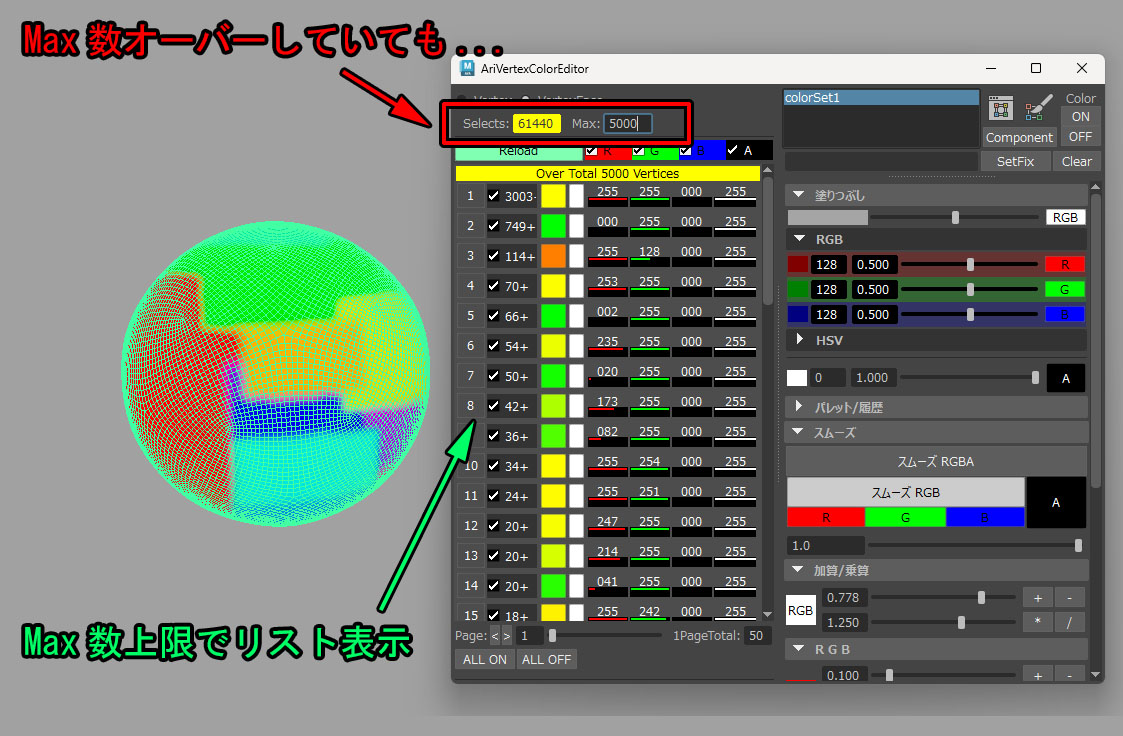Click the black A smooth button
Viewport: 1123px width, 736px height.
(1056, 503)
